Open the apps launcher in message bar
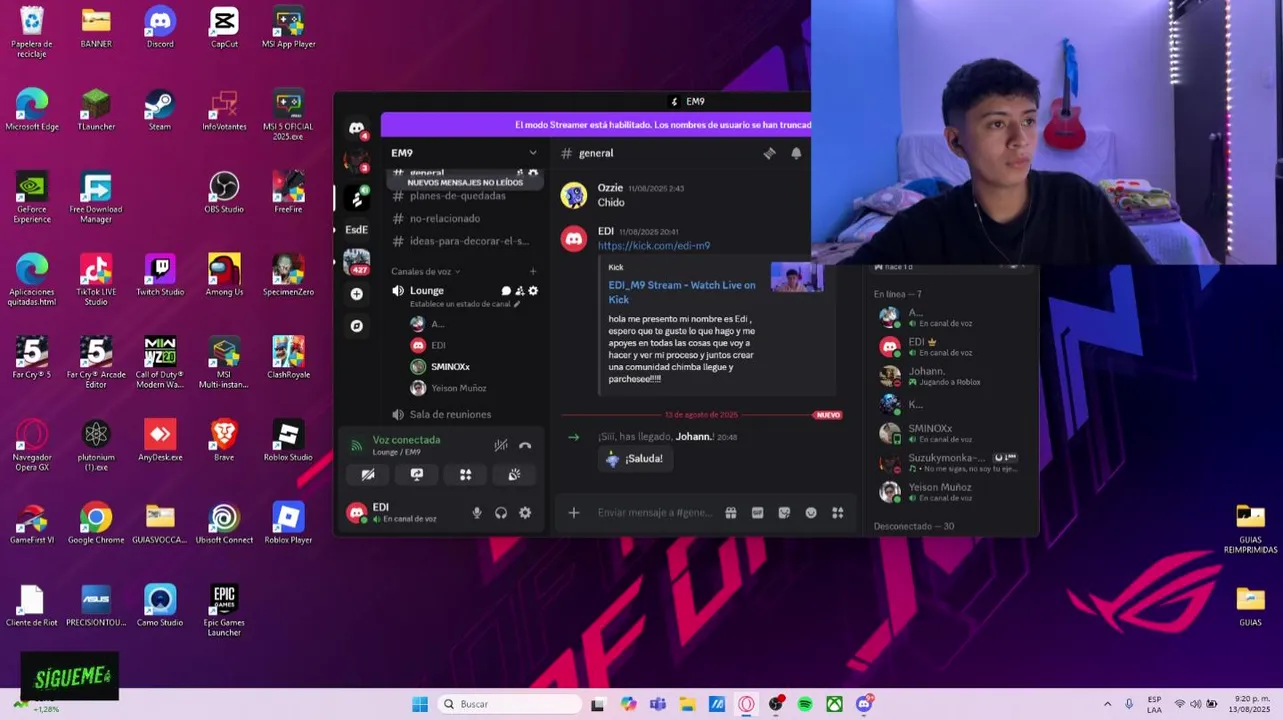Image resolution: width=1283 pixels, height=720 pixels. [x=838, y=513]
